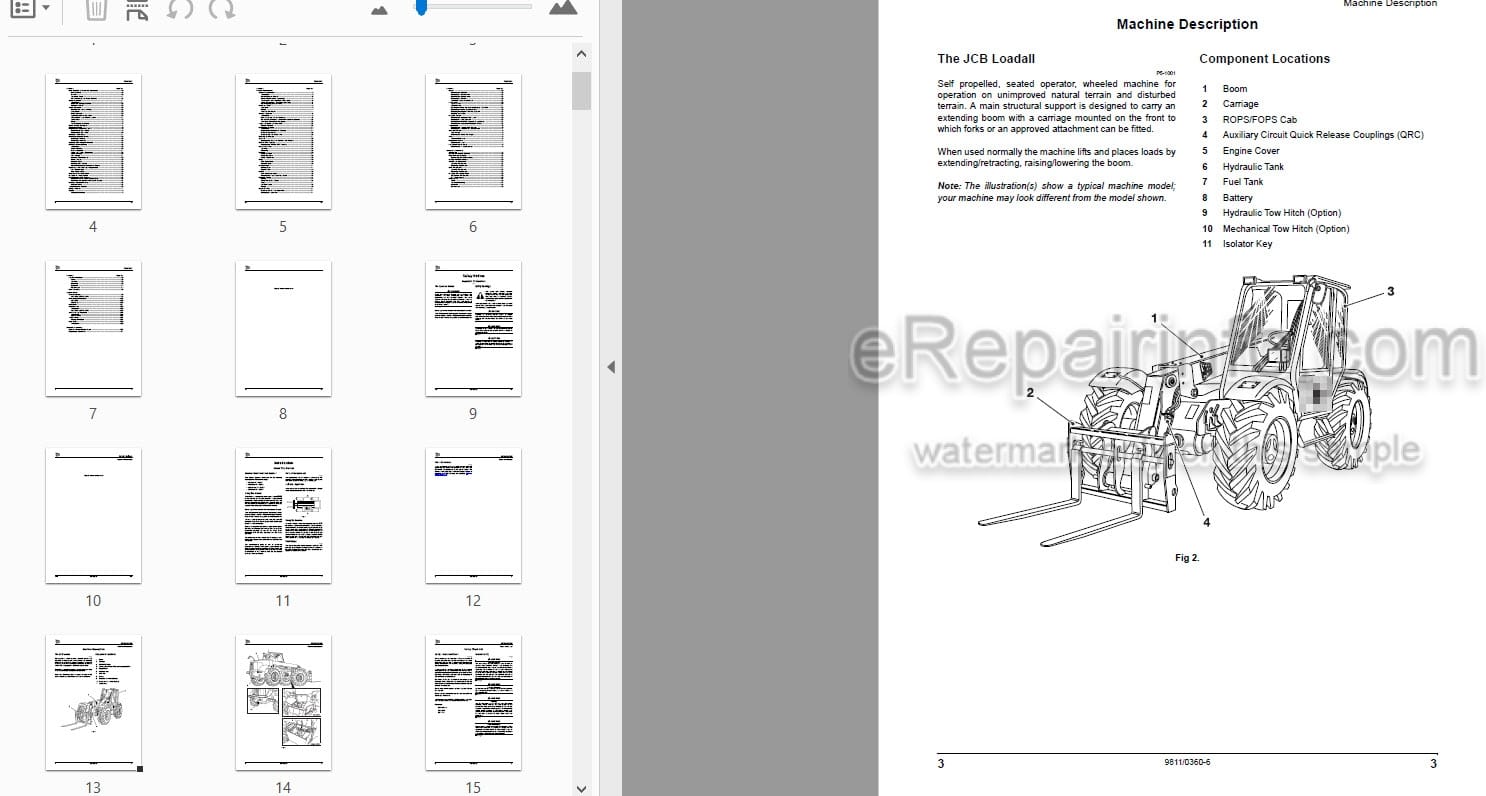Click the page label '13' under thumbnail
The height and width of the screenshot is (796, 1486).
point(93,787)
